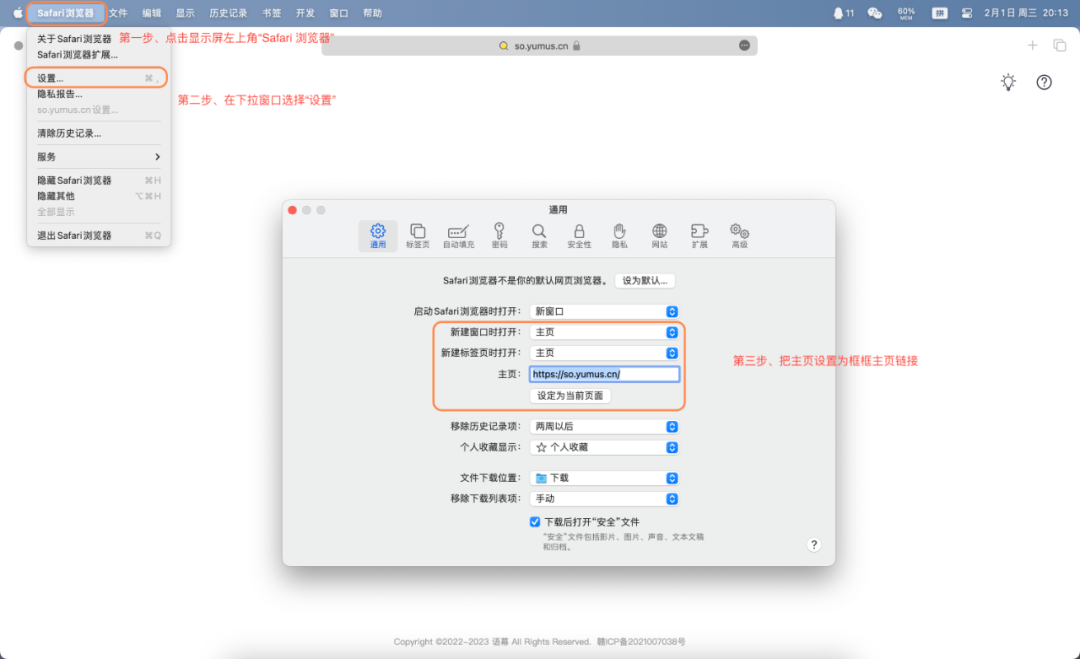Open the tab overview icon
This screenshot has height=659, width=1080.
1059,45
